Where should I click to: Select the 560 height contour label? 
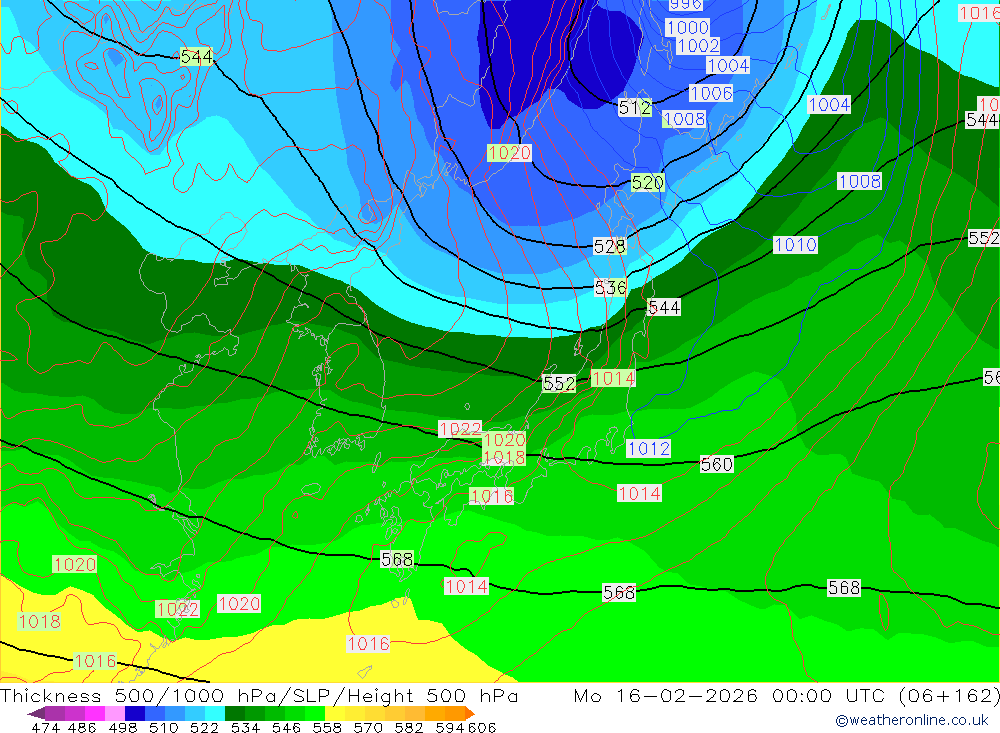point(716,464)
